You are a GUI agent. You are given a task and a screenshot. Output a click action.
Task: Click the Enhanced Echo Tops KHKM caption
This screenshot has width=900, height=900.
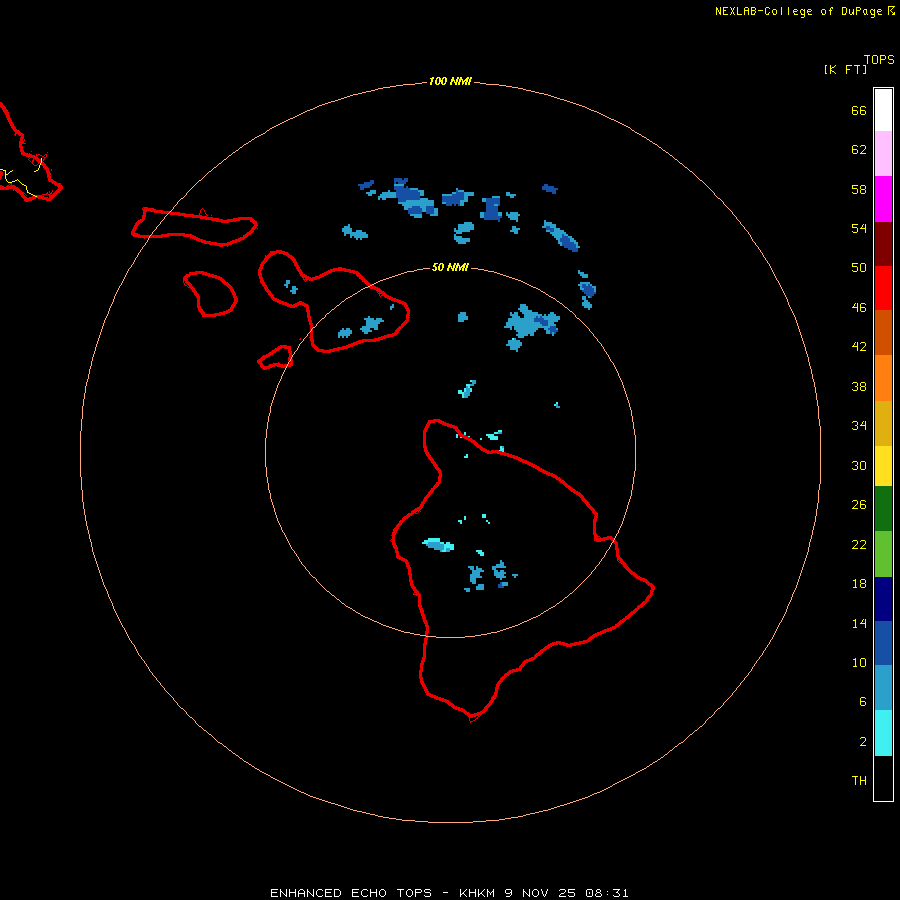tap(449, 893)
